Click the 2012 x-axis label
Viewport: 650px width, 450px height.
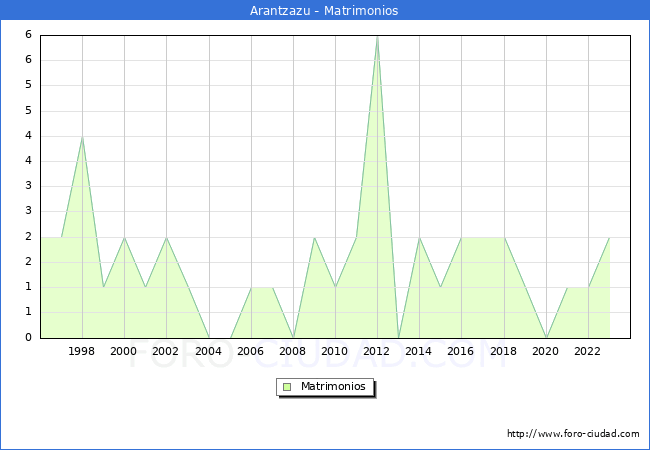tap(377, 351)
